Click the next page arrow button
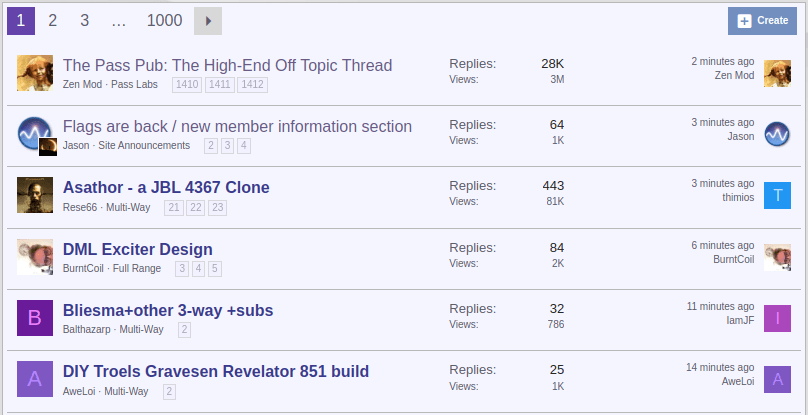This screenshot has width=808, height=415. pyautogui.click(x=208, y=21)
